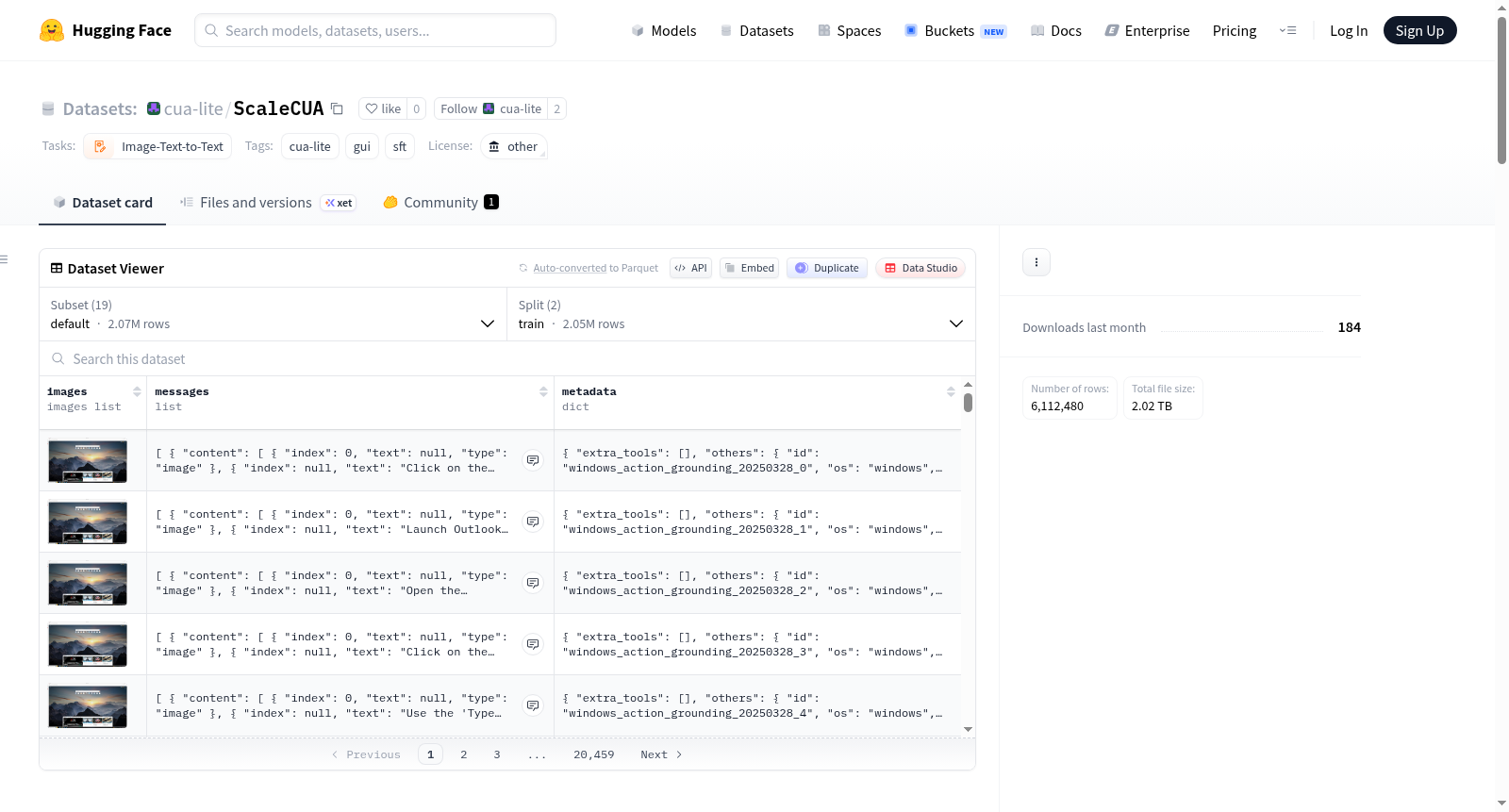The height and width of the screenshot is (812, 1509).
Task: Click the page vertical scrollbar
Action: click(x=1501, y=90)
